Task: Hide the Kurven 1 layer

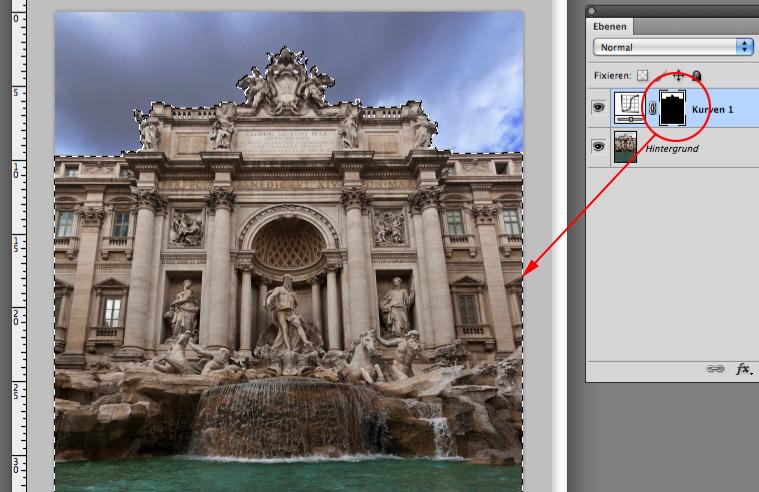Action: (599, 107)
